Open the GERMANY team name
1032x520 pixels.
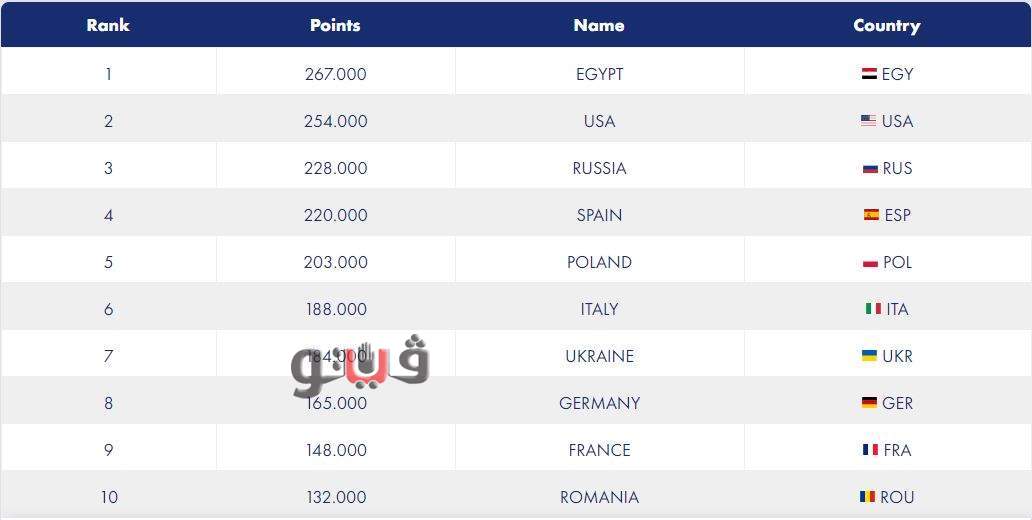599,403
